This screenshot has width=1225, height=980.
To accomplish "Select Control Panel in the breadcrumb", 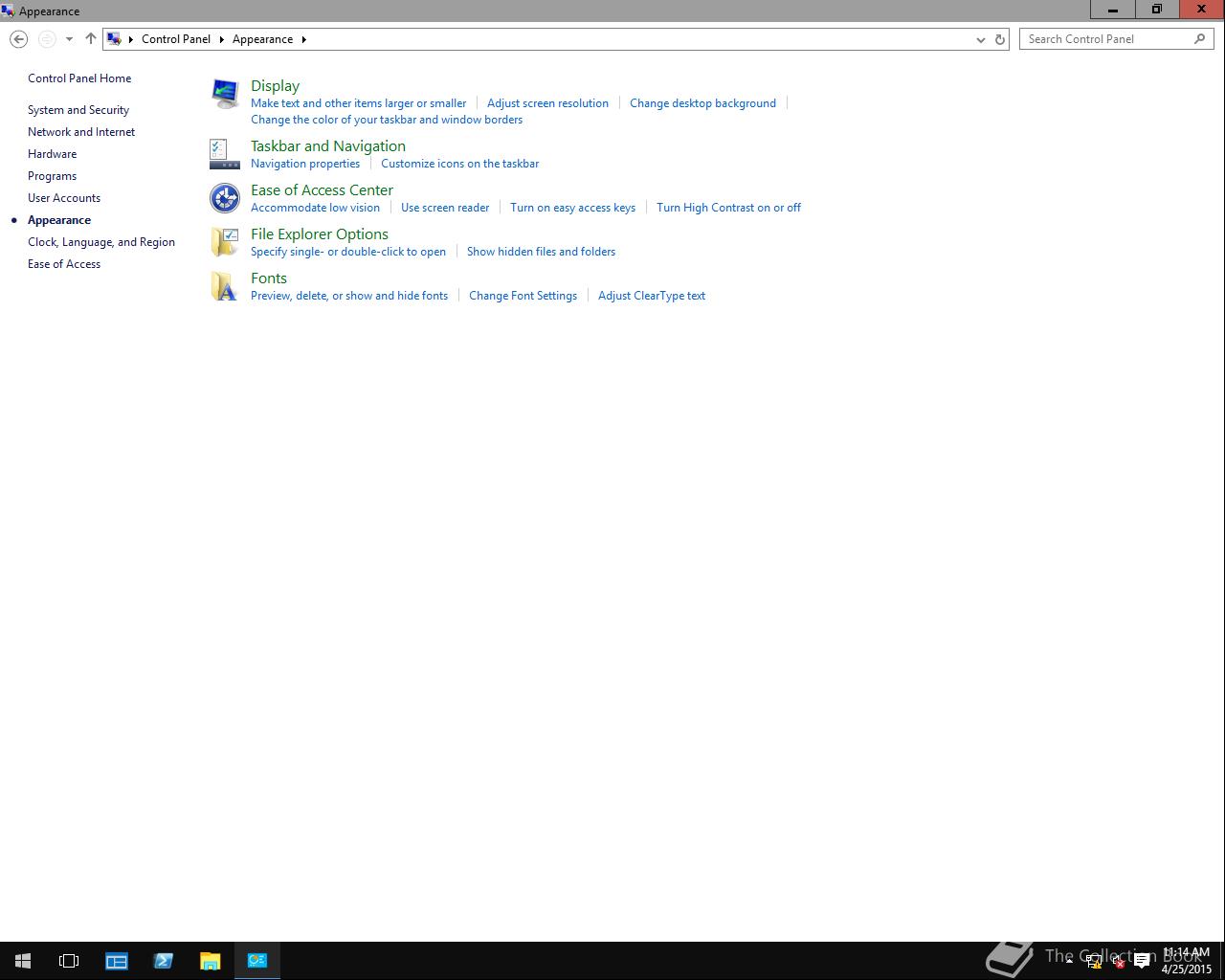I will click(176, 39).
